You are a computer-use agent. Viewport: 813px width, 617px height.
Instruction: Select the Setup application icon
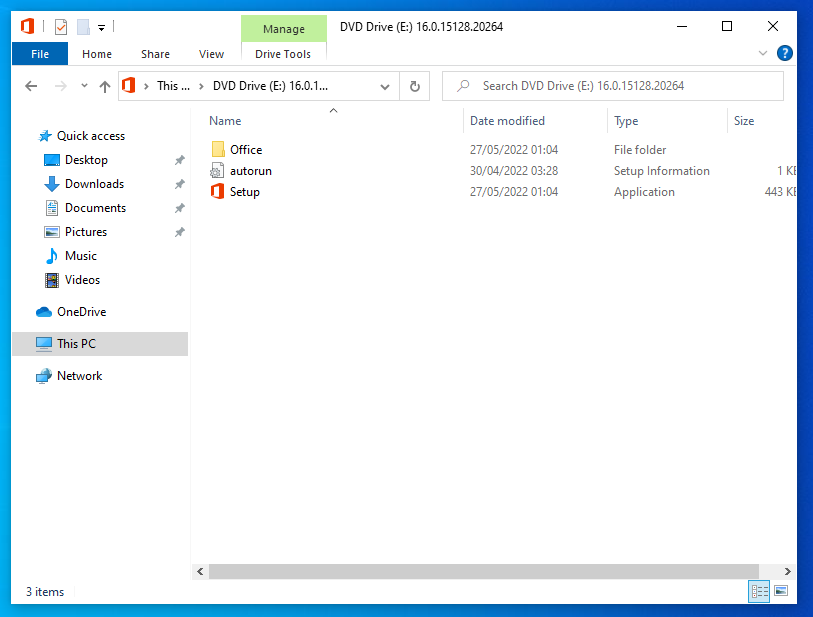pyautogui.click(x=217, y=191)
